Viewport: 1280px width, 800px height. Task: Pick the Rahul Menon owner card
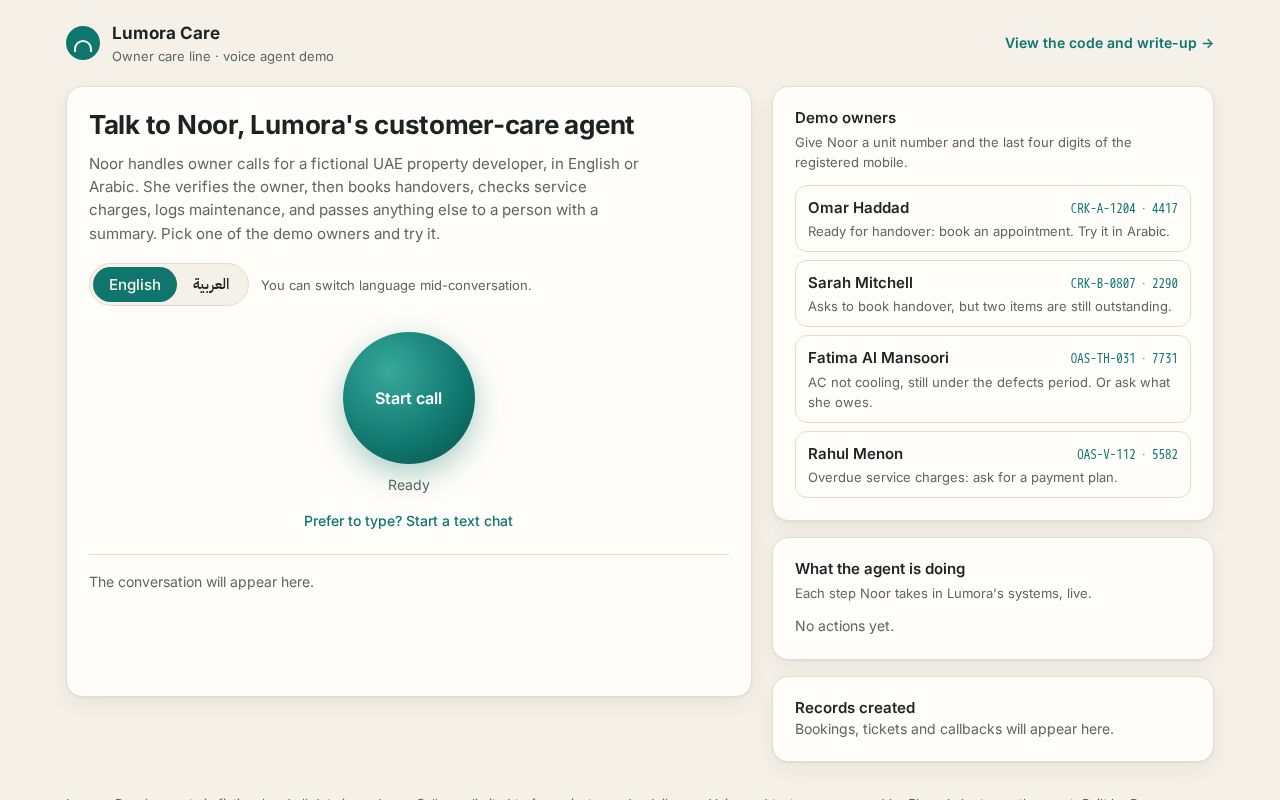coord(993,464)
